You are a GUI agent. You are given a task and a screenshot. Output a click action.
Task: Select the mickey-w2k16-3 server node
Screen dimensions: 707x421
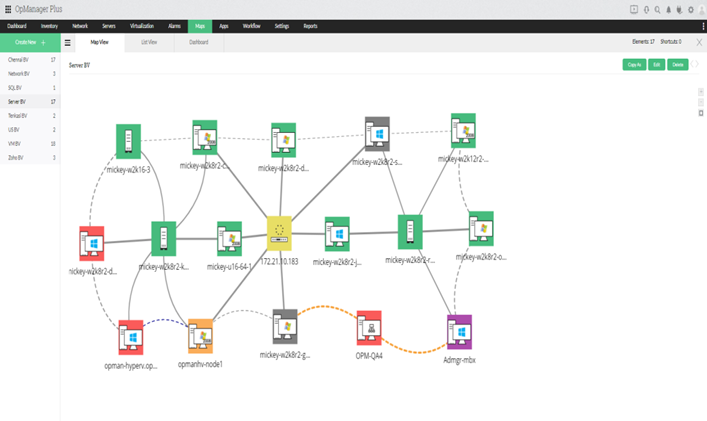coord(129,141)
